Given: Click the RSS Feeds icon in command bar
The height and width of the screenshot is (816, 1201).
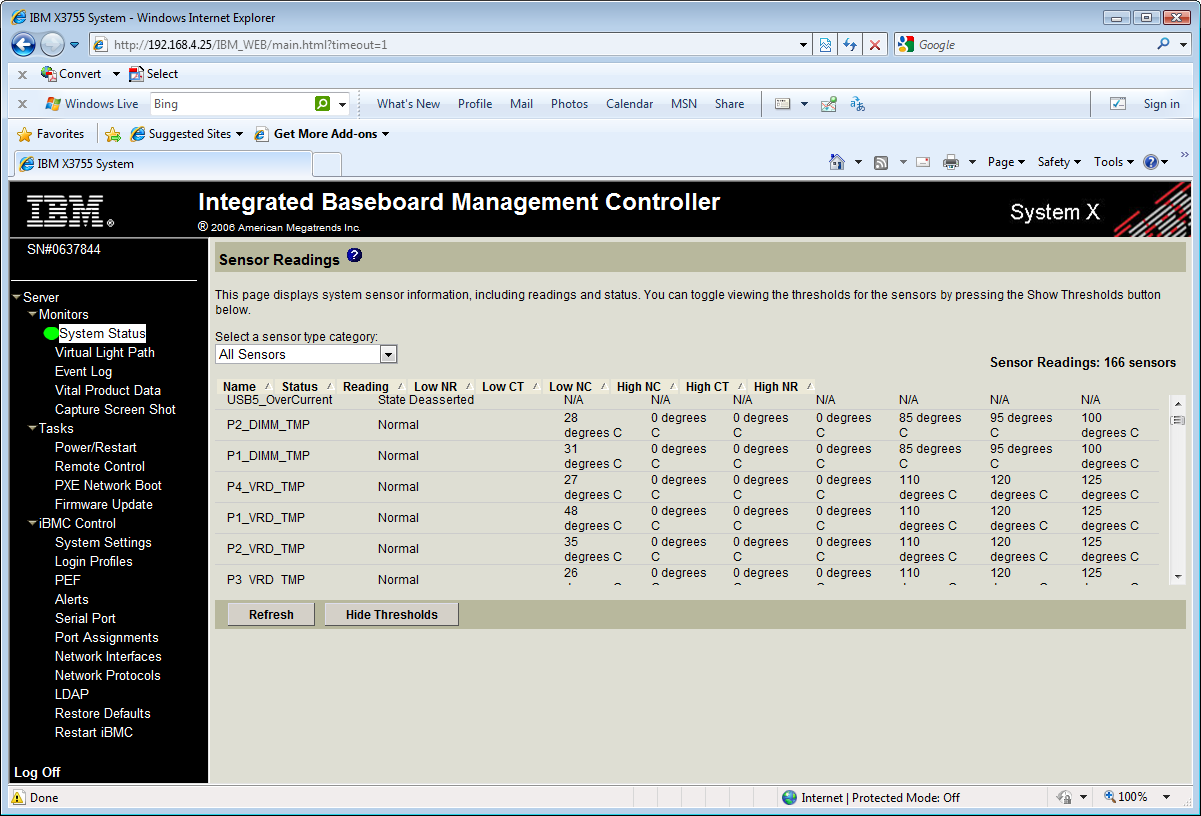Looking at the screenshot, I should (881, 162).
